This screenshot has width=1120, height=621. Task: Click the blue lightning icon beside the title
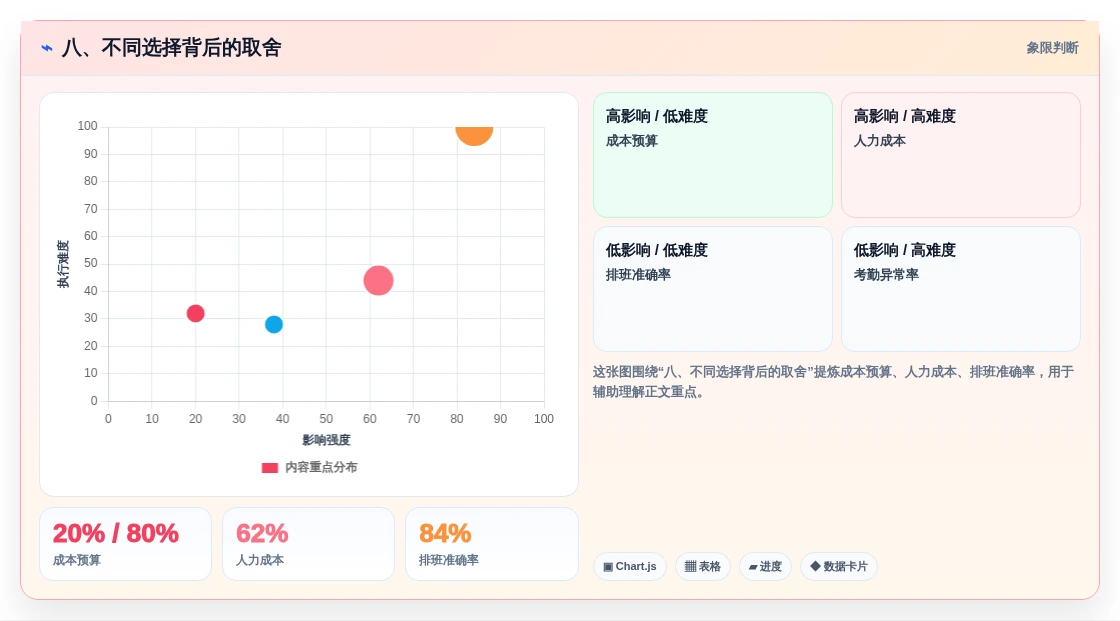click(x=47, y=48)
